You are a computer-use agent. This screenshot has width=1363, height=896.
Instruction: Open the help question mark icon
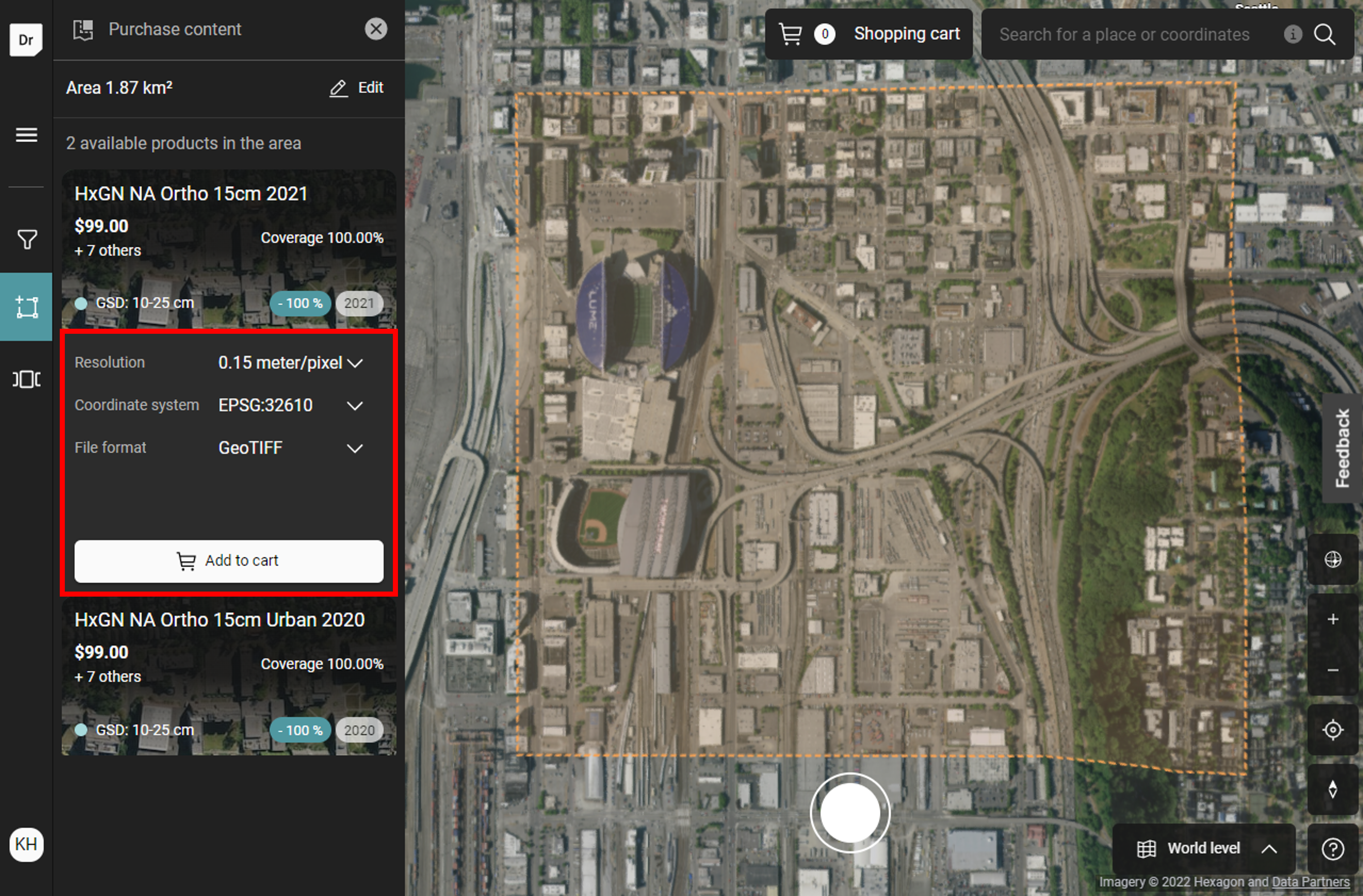tap(1333, 849)
